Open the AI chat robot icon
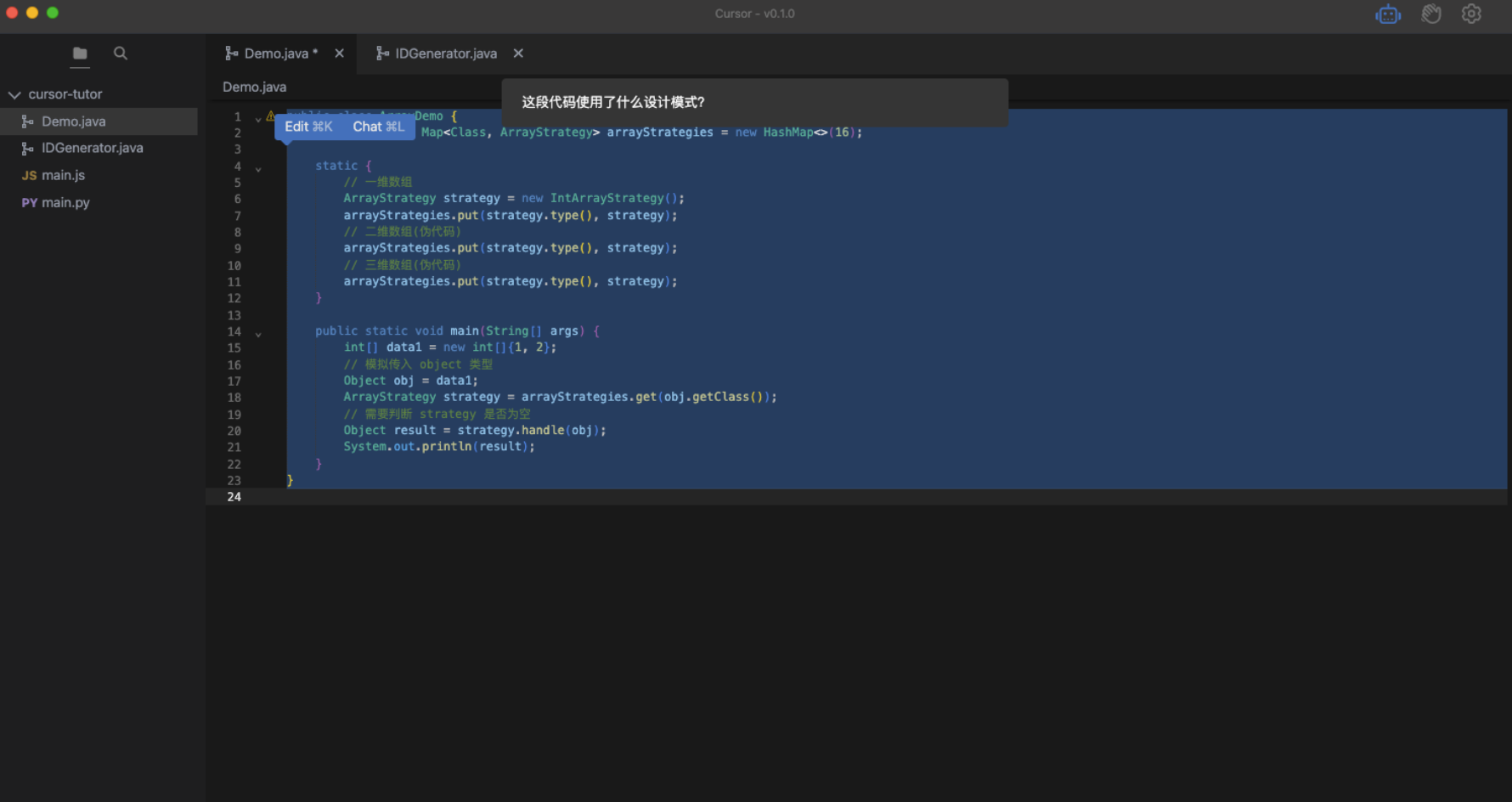The width and height of the screenshot is (1512, 802). [x=1388, y=14]
